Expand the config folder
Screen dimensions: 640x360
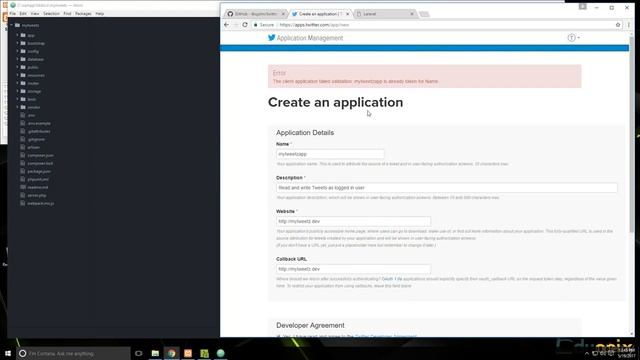[17, 51]
